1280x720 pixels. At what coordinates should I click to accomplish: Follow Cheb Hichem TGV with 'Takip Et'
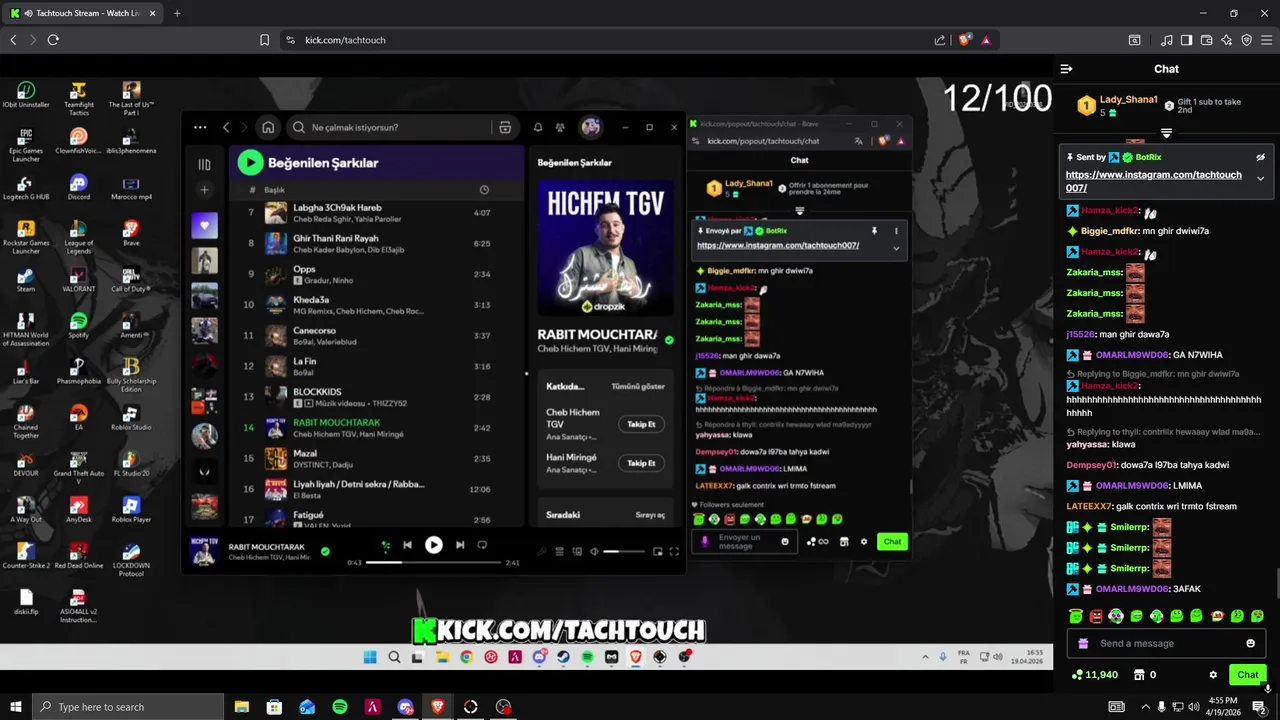[641, 424]
